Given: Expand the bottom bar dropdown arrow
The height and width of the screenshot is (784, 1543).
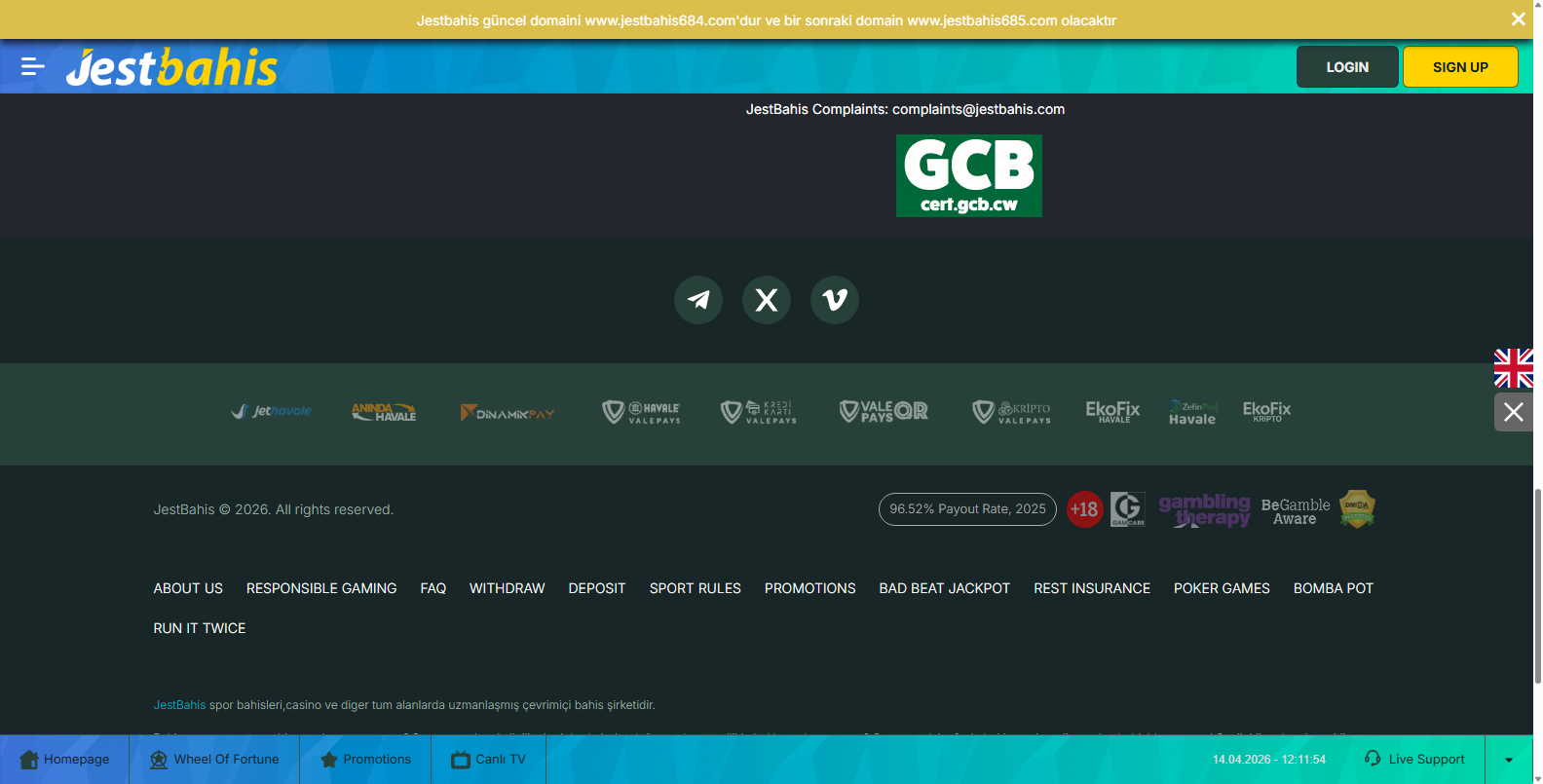Looking at the screenshot, I should click(1509, 760).
